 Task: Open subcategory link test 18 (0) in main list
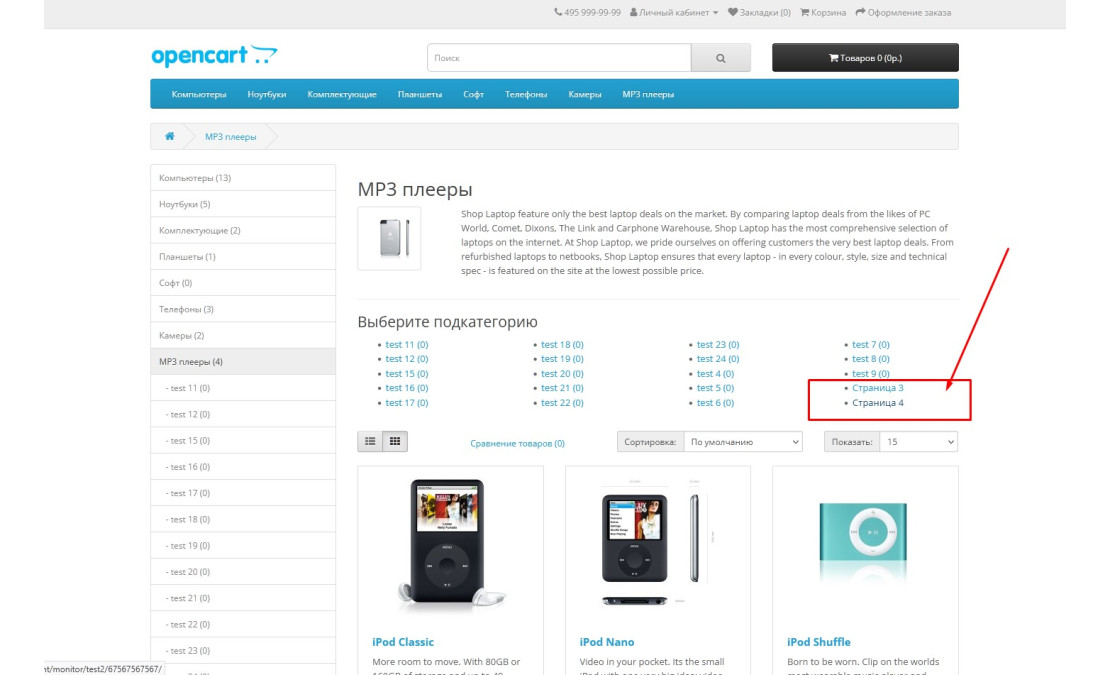tap(562, 345)
